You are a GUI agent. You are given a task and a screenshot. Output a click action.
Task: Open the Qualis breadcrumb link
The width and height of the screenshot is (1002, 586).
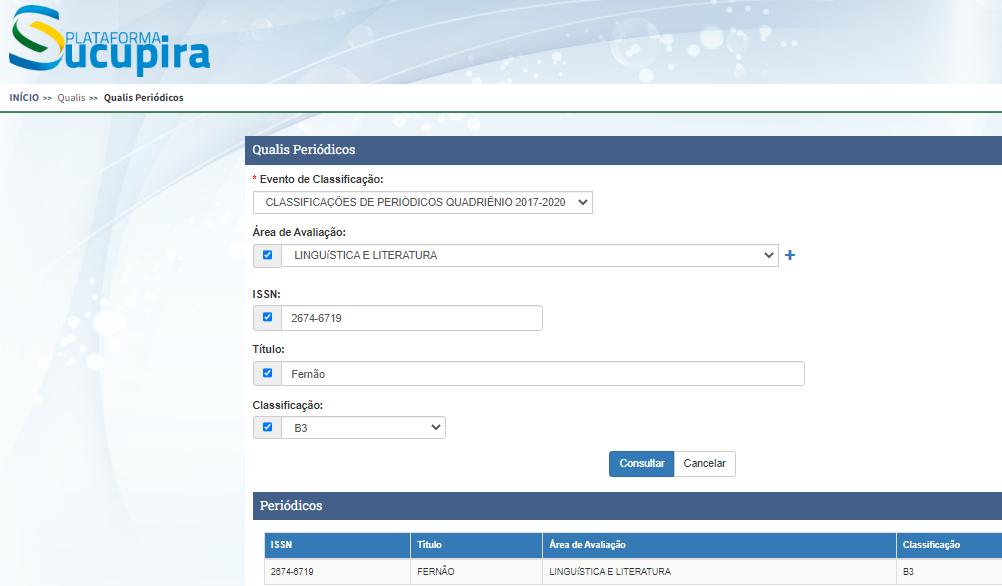pyautogui.click(x=71, y=98)
